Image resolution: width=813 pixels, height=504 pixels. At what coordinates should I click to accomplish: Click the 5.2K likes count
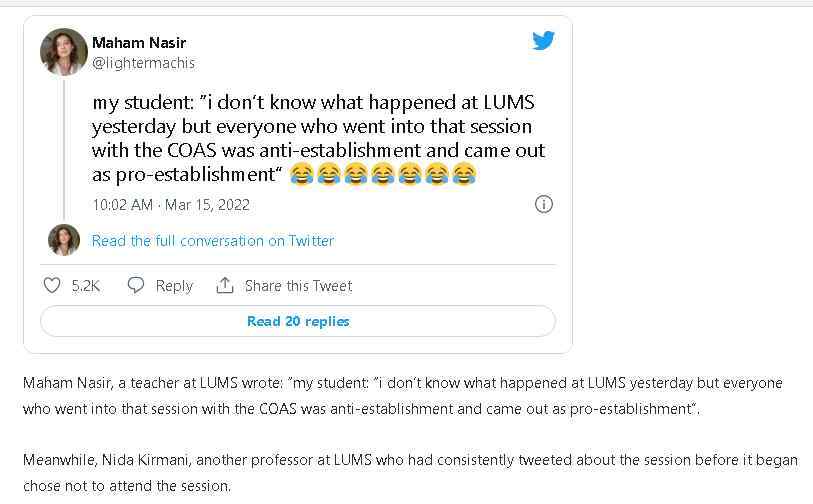point(86,285)
